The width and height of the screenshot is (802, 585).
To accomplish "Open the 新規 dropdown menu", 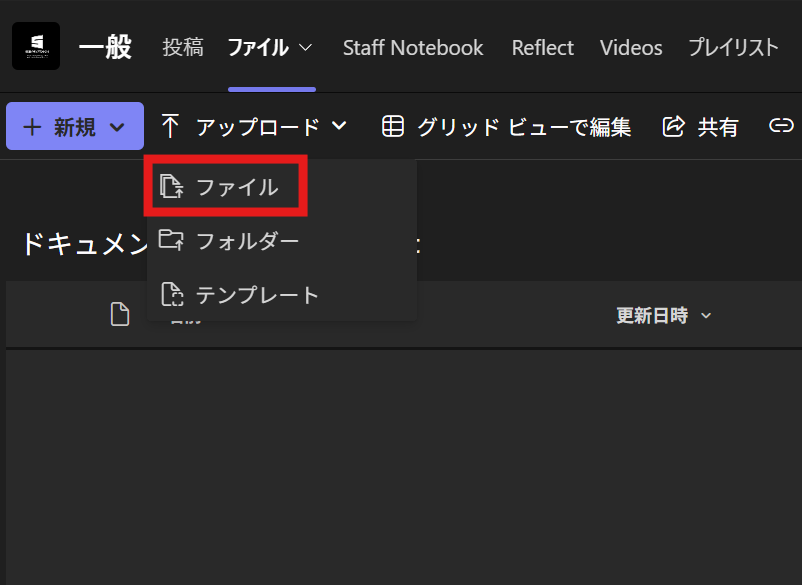I will click(x=74, y=126).
